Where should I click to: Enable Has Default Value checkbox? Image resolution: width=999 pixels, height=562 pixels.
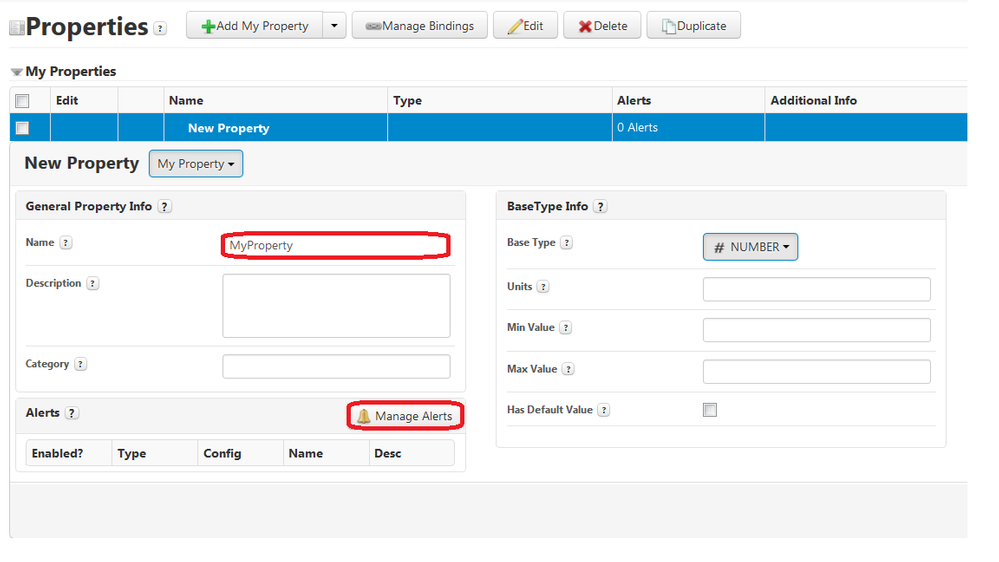710,410
